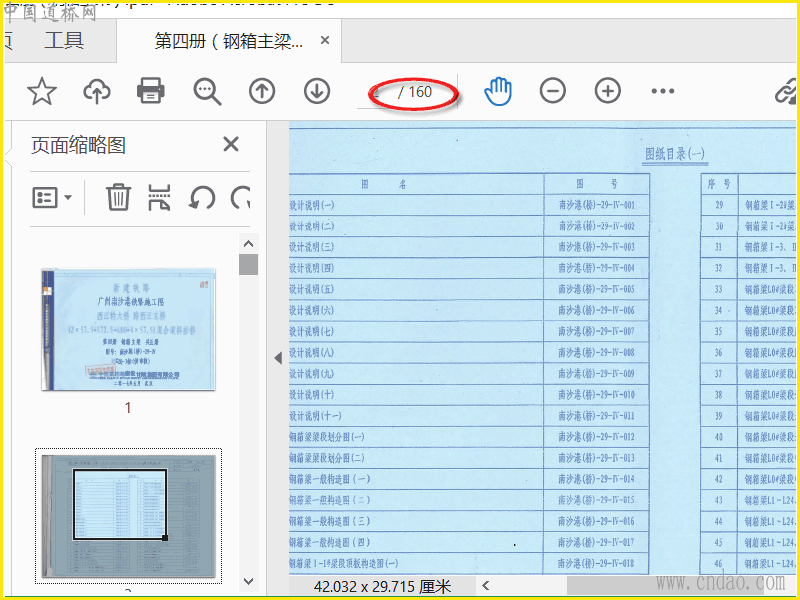Screen dimensions: 800x600
Task: Select page 2 thumbnail
Action: coord(129,516)
